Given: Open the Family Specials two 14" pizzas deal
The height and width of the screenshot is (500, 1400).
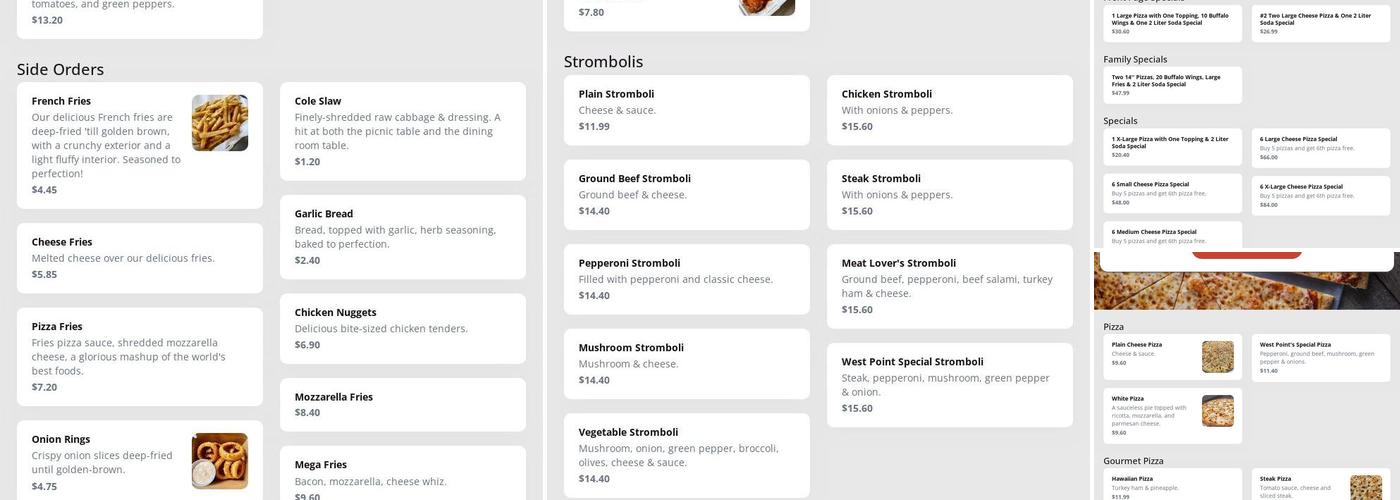Looking at the screenshot, I should 1172,85.
